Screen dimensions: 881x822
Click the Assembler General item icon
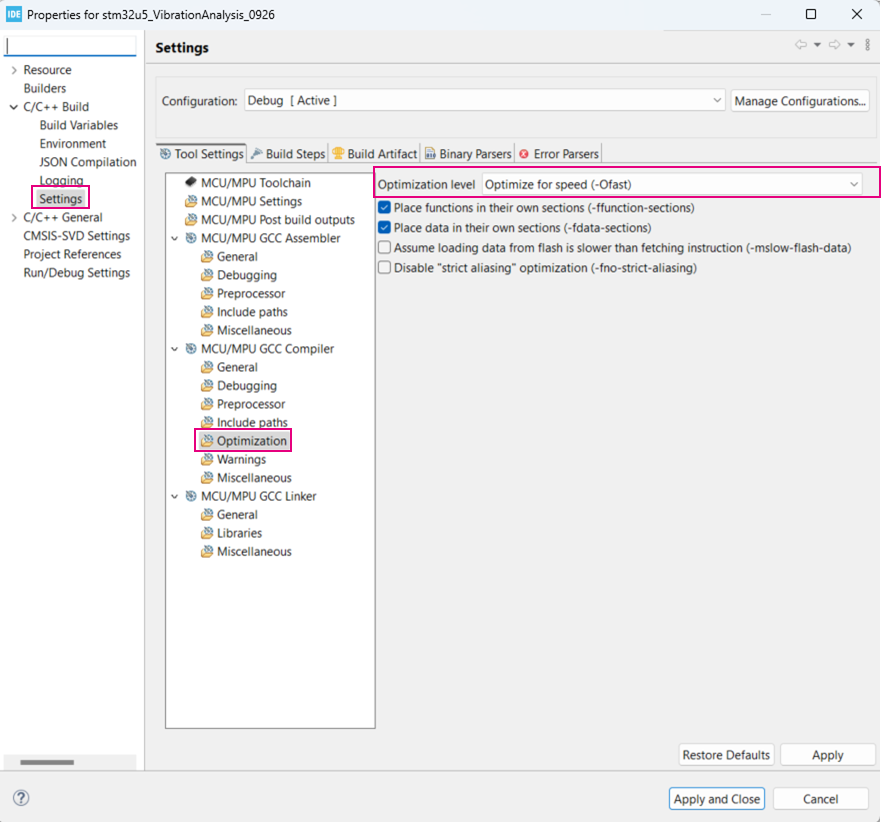(207, 257)
